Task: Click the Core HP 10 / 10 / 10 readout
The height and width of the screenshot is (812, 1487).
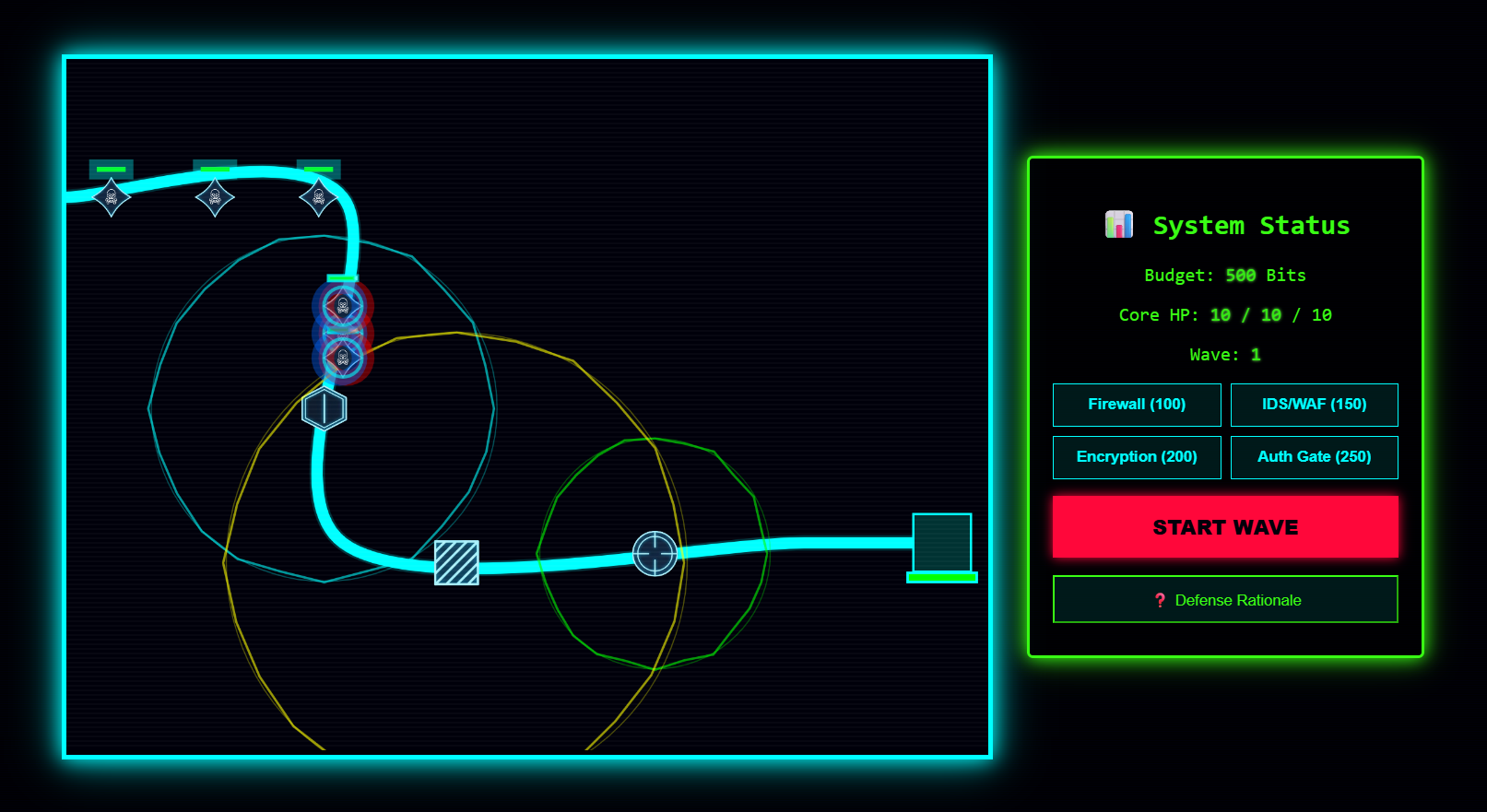Action: point(1225,315)
